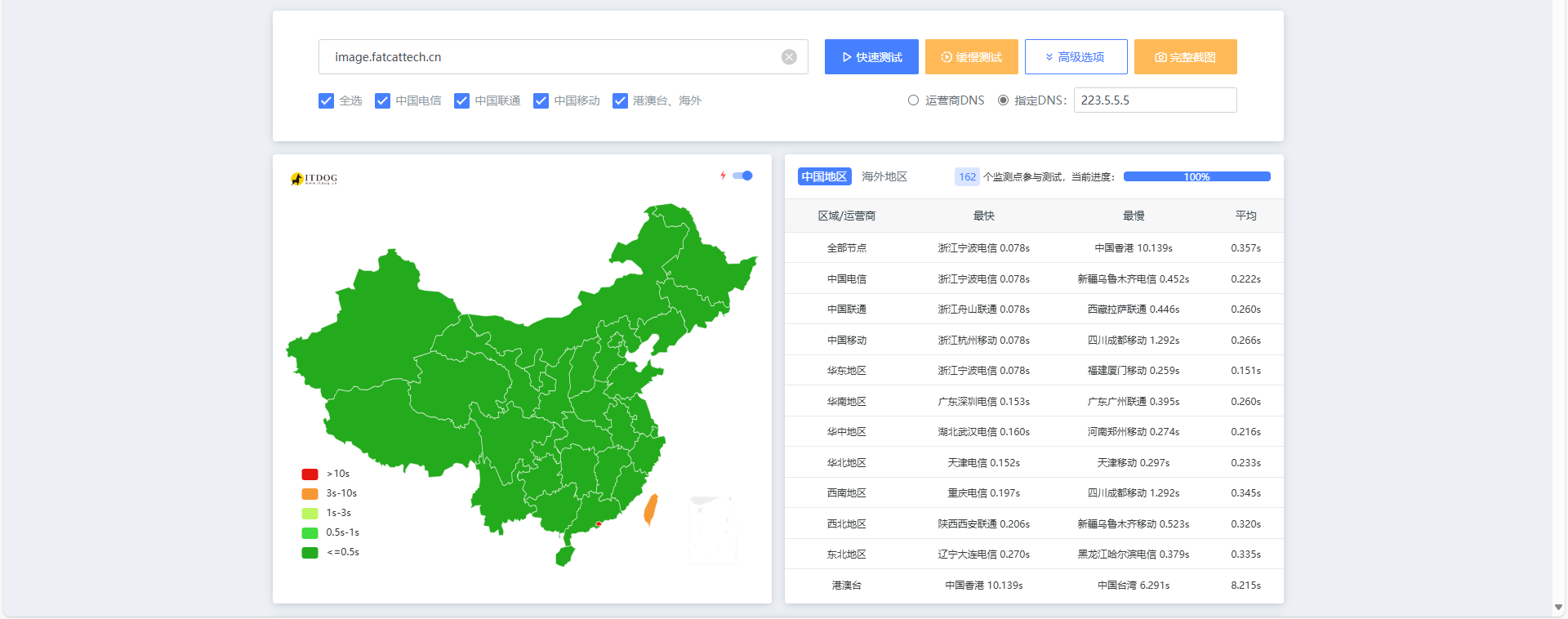Click the red >10s legend swatch

point(310,474)
